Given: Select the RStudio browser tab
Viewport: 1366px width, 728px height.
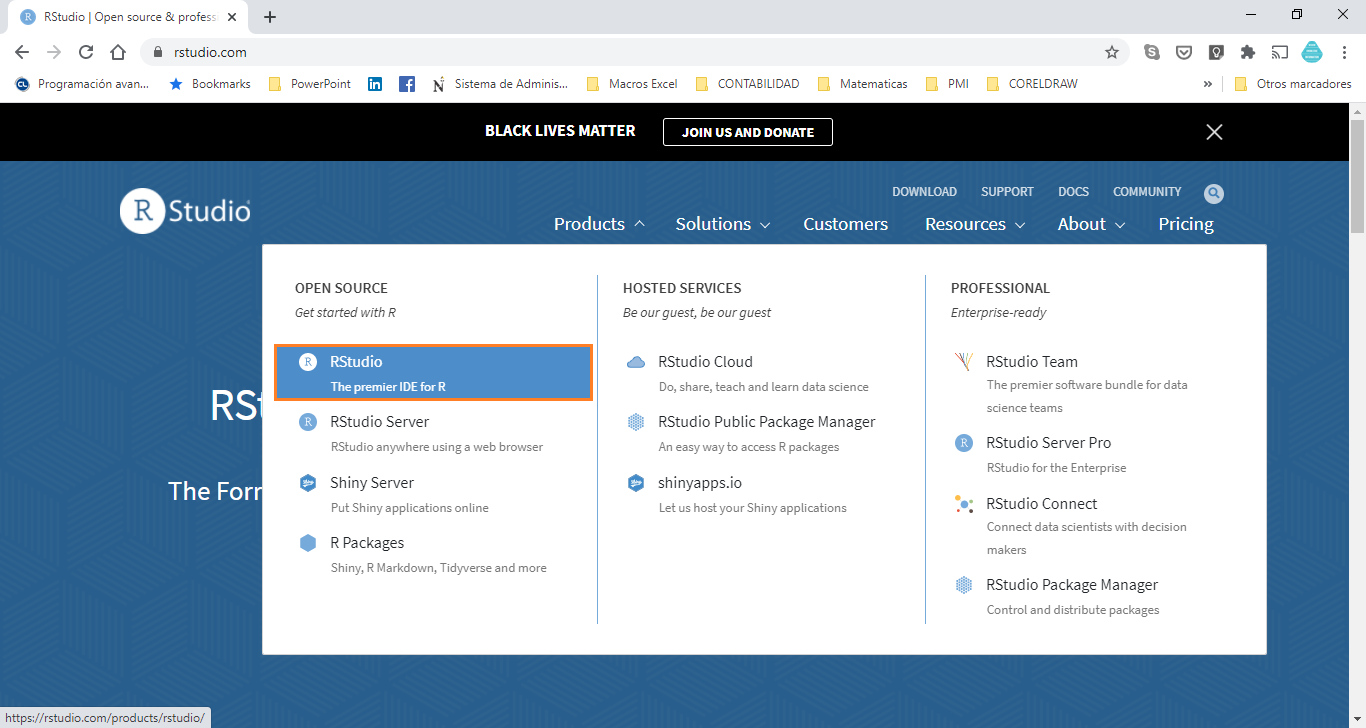Looking at the screenshot, I should click(x=120, y=16).
